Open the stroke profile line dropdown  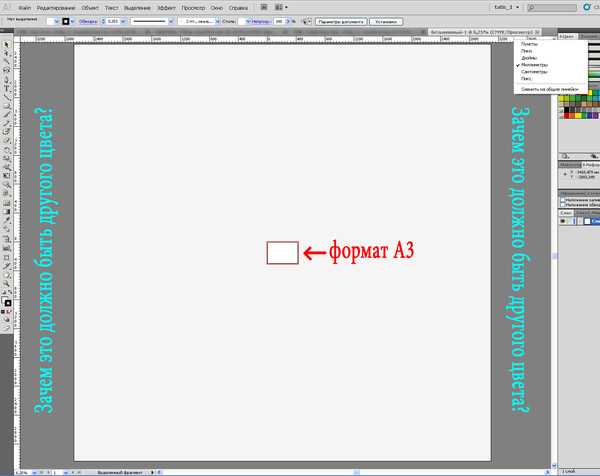(171, 21)
